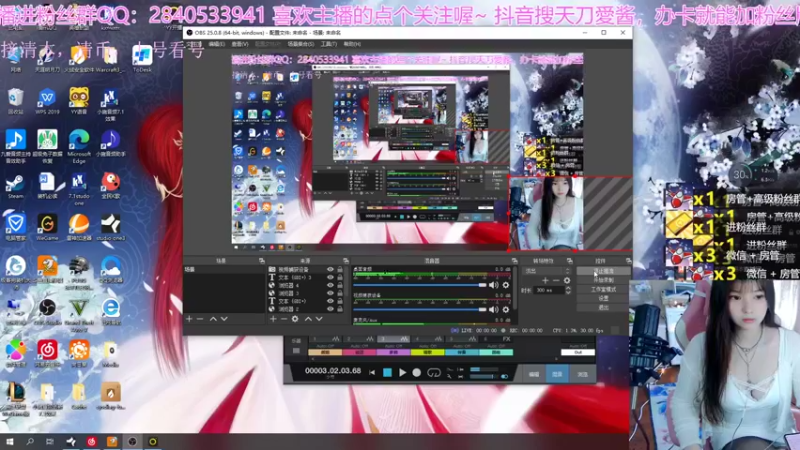Click the Studio One stop button
This screenshot has height=450, width=800.
pyautogui.click(x=387, y=373)
